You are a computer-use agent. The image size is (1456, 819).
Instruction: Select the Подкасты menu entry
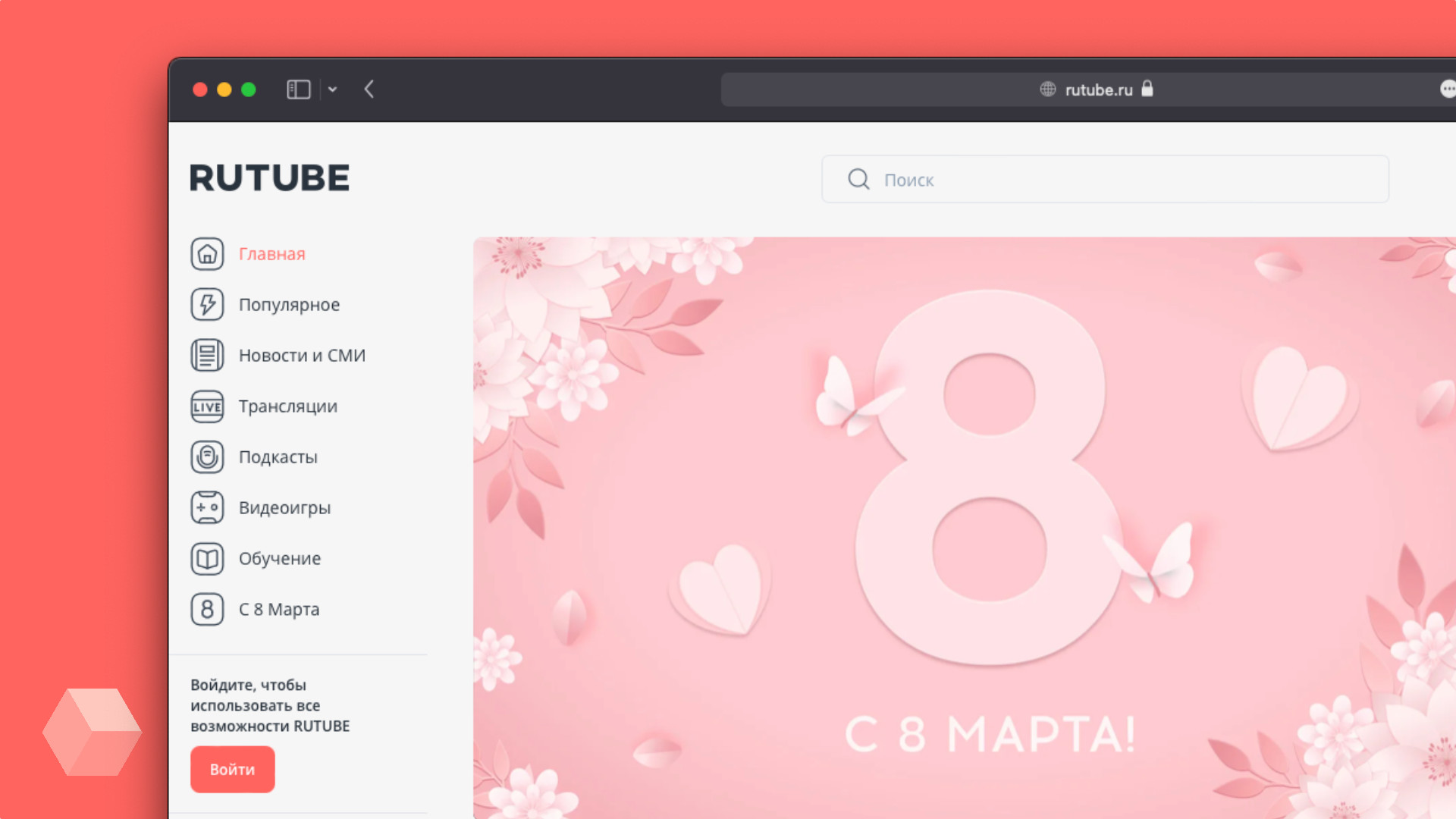point(278,457)
